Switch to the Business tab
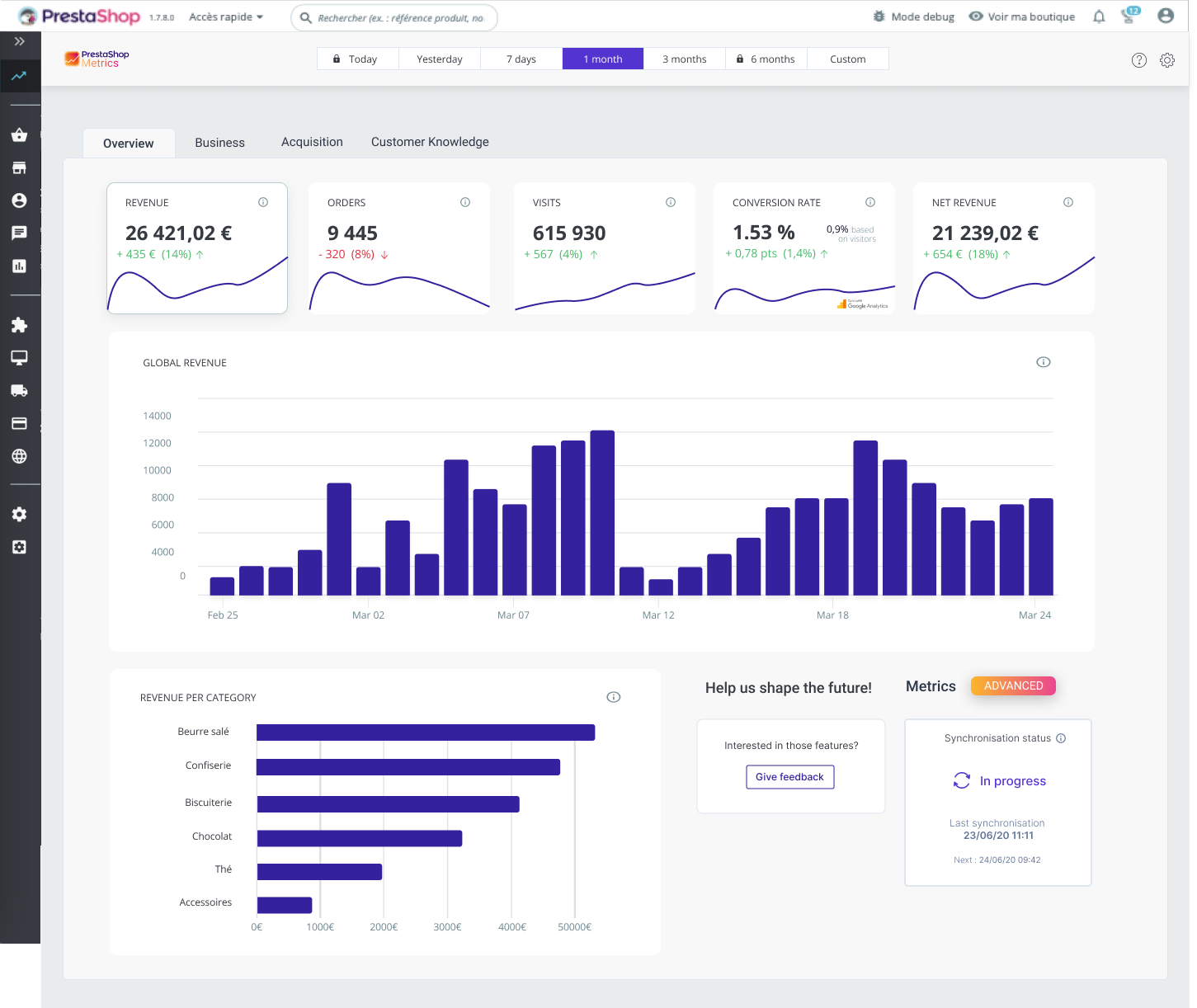The height and width of the screenshot is (1008, 1197). (x=219, y=142)
